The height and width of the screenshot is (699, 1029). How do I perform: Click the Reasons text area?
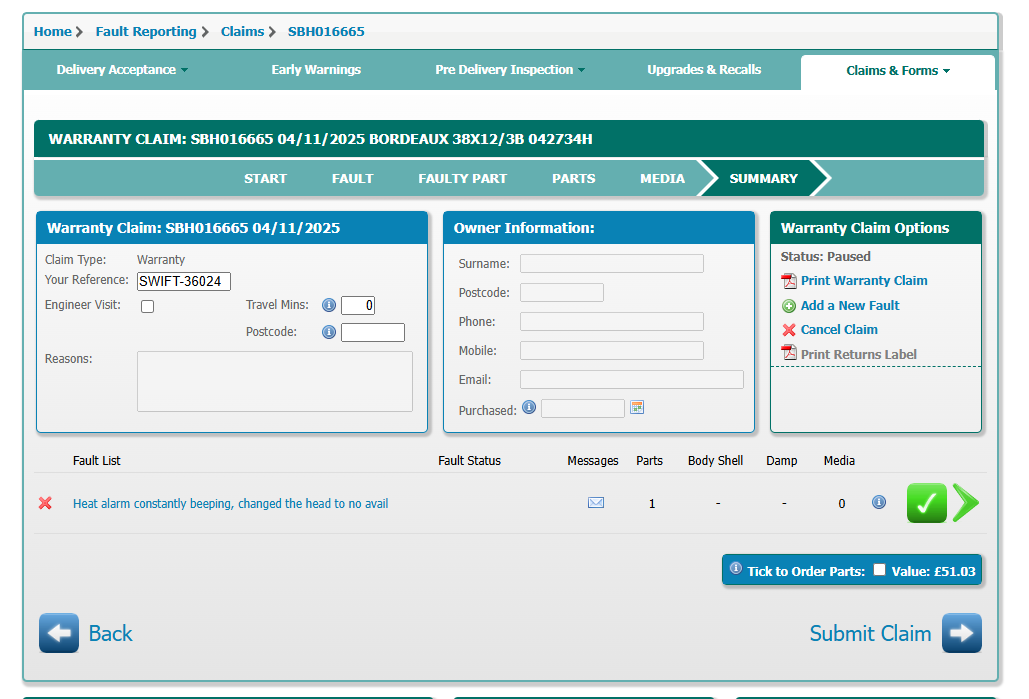[275, 381]
